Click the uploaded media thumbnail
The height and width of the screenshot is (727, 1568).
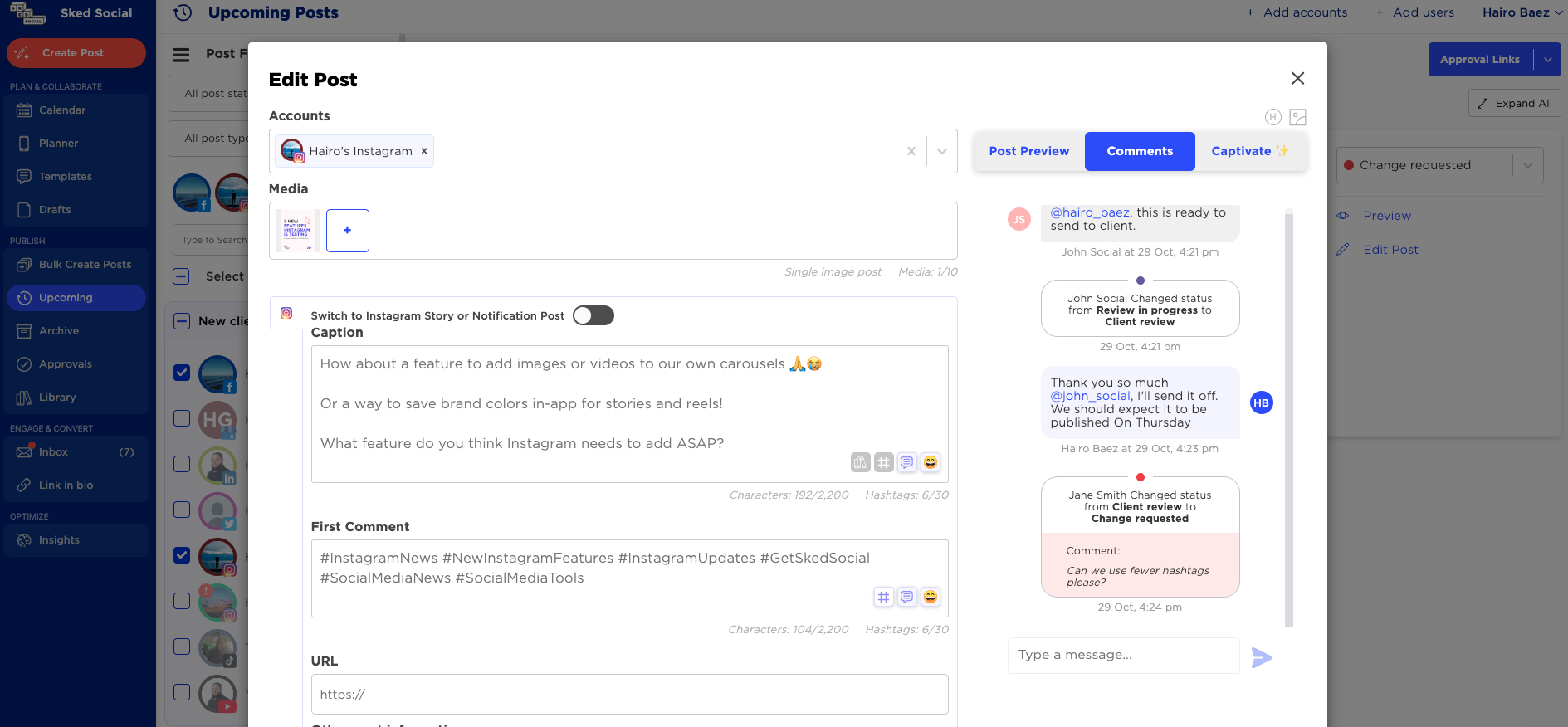297,230
